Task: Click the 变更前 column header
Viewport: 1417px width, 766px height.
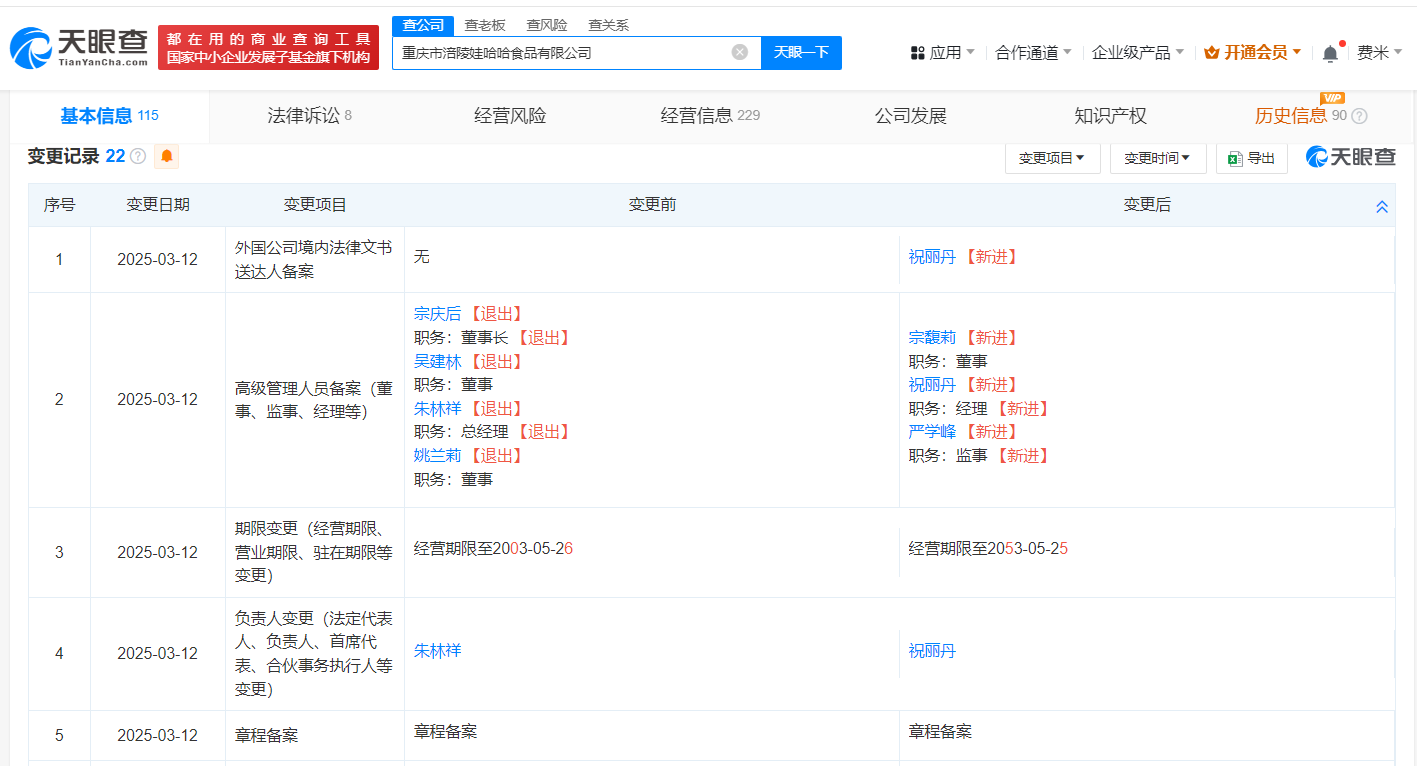Action: pyautogui.click(x=652, y=205)
